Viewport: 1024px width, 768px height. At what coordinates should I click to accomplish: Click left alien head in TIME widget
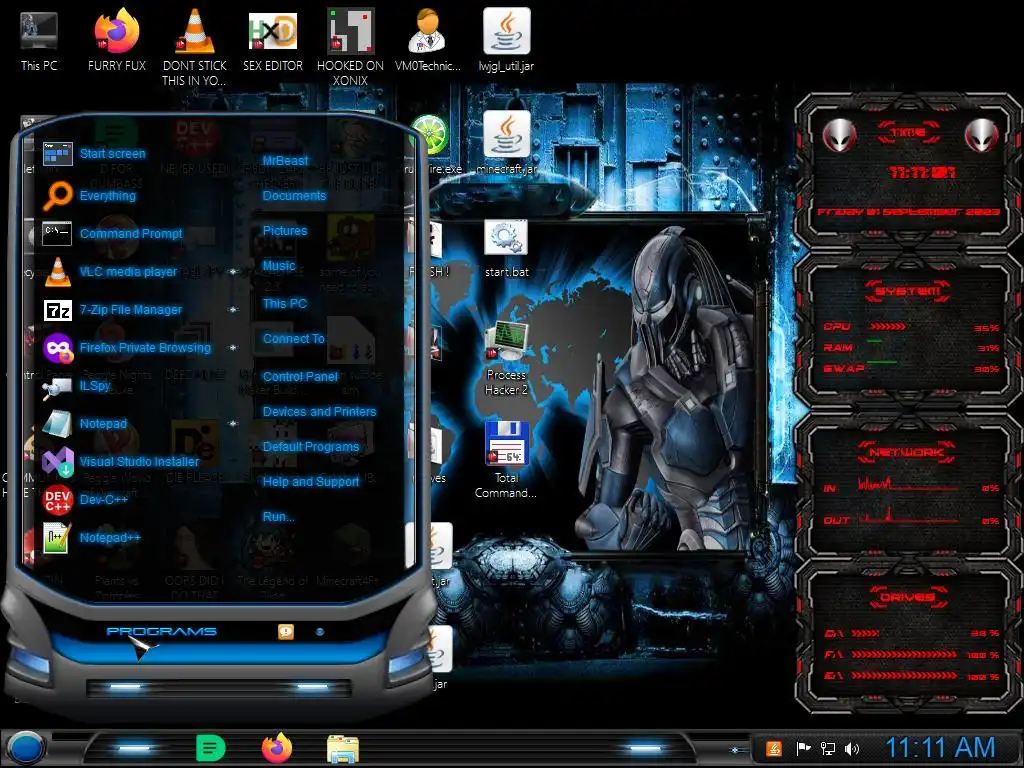click(839, 135)
